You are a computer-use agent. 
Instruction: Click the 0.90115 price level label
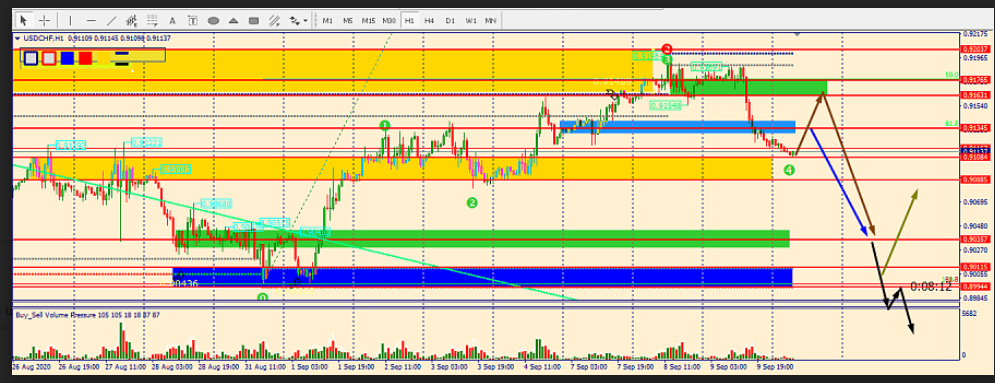[x=975, y=267]
